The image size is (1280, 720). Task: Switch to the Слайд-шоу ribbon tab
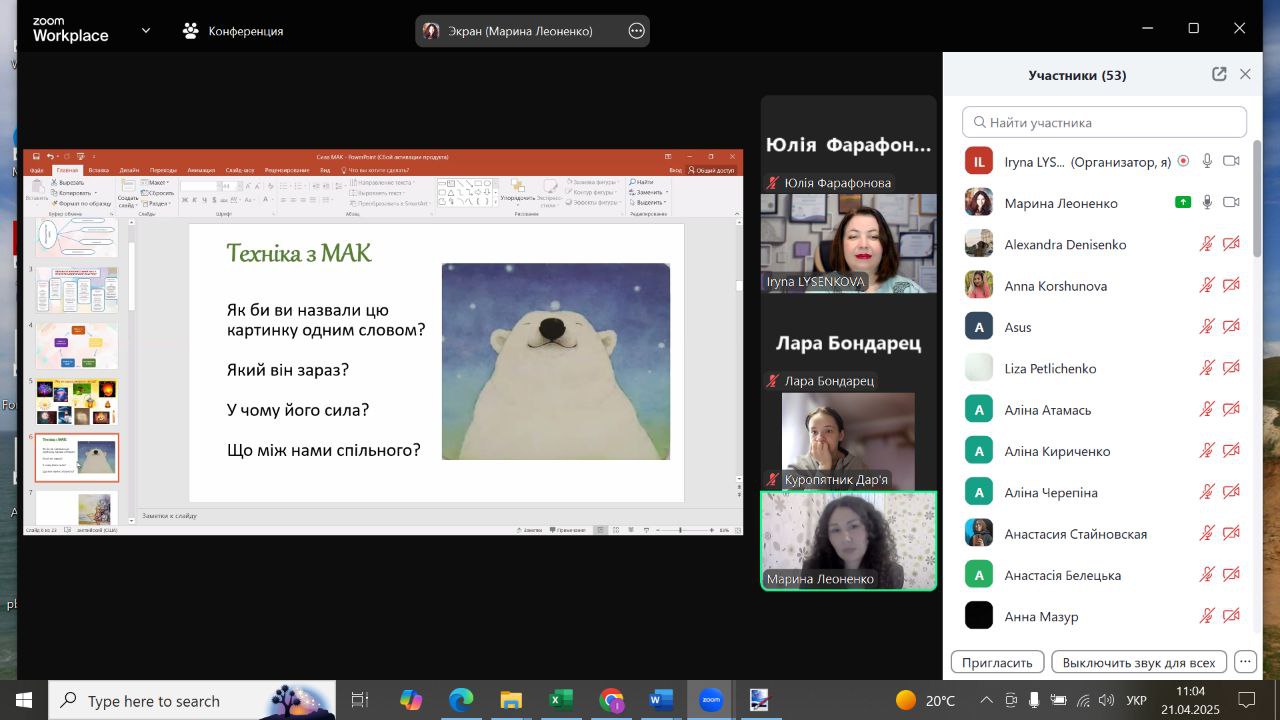240,170
